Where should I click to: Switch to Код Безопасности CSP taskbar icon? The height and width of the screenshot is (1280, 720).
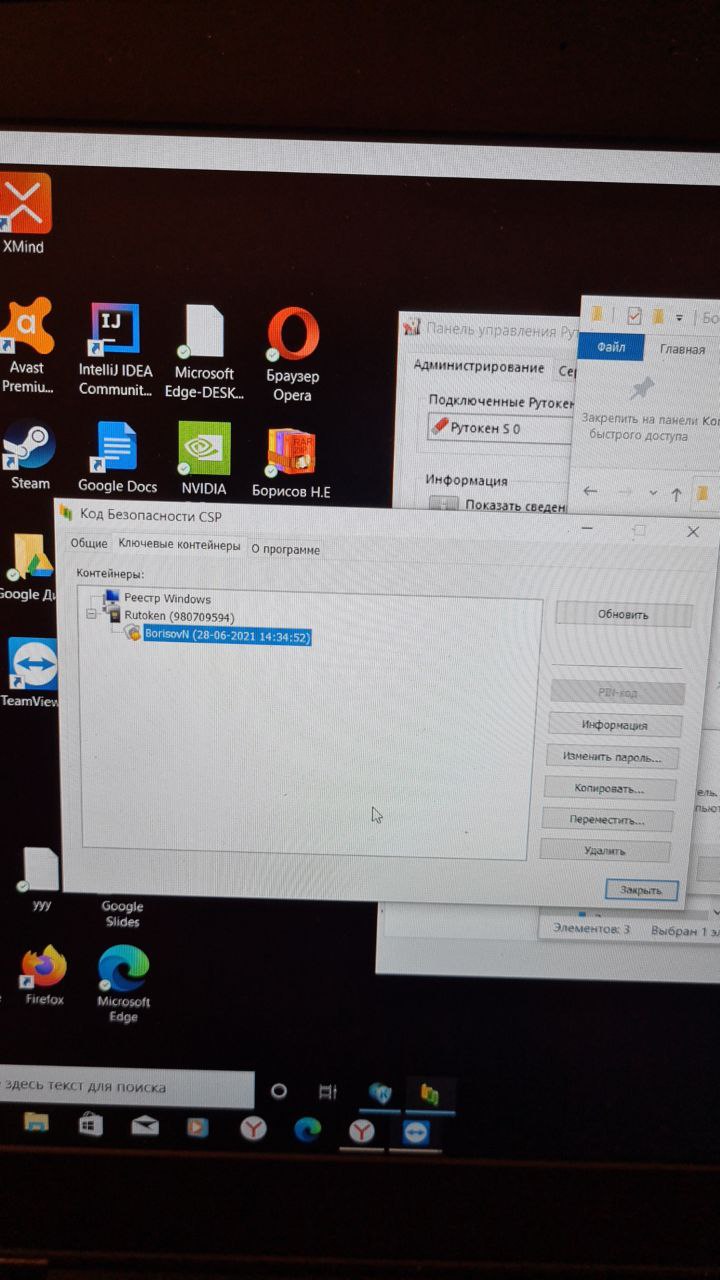pyautogui.click(x=430, y=1094)
